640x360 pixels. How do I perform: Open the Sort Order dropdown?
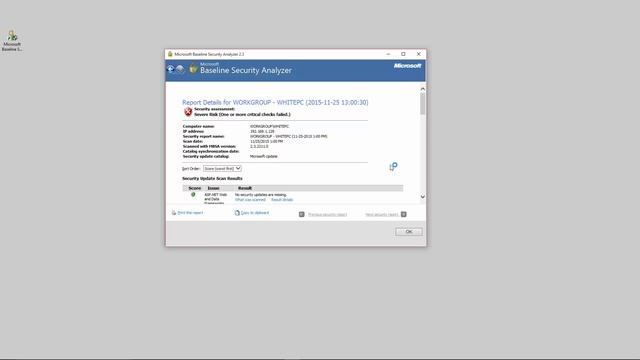[x=222, y=169]
